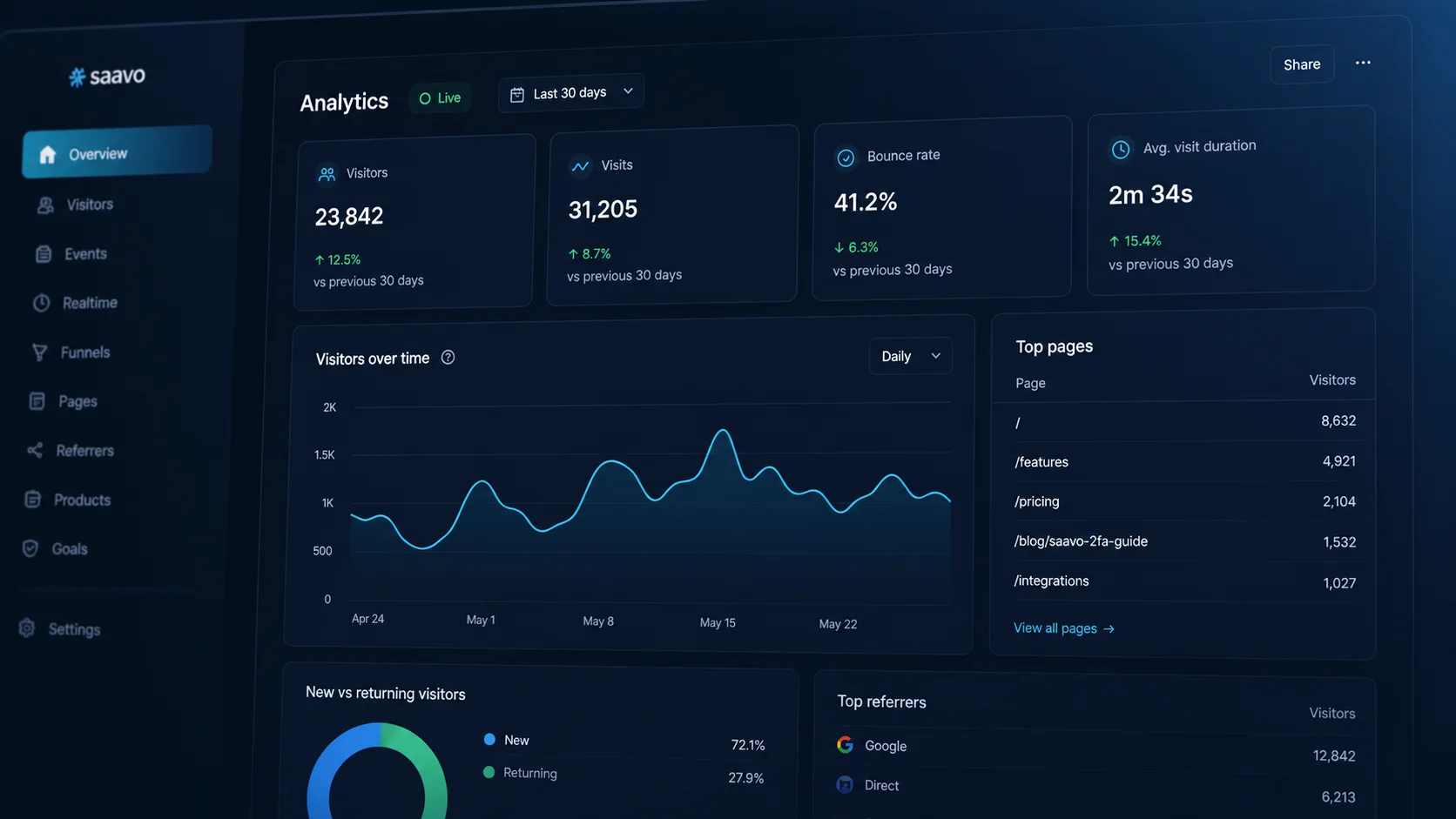Click the Direct referrer icon
Screen dimensions: 1456x819
[x=845, y=785]
